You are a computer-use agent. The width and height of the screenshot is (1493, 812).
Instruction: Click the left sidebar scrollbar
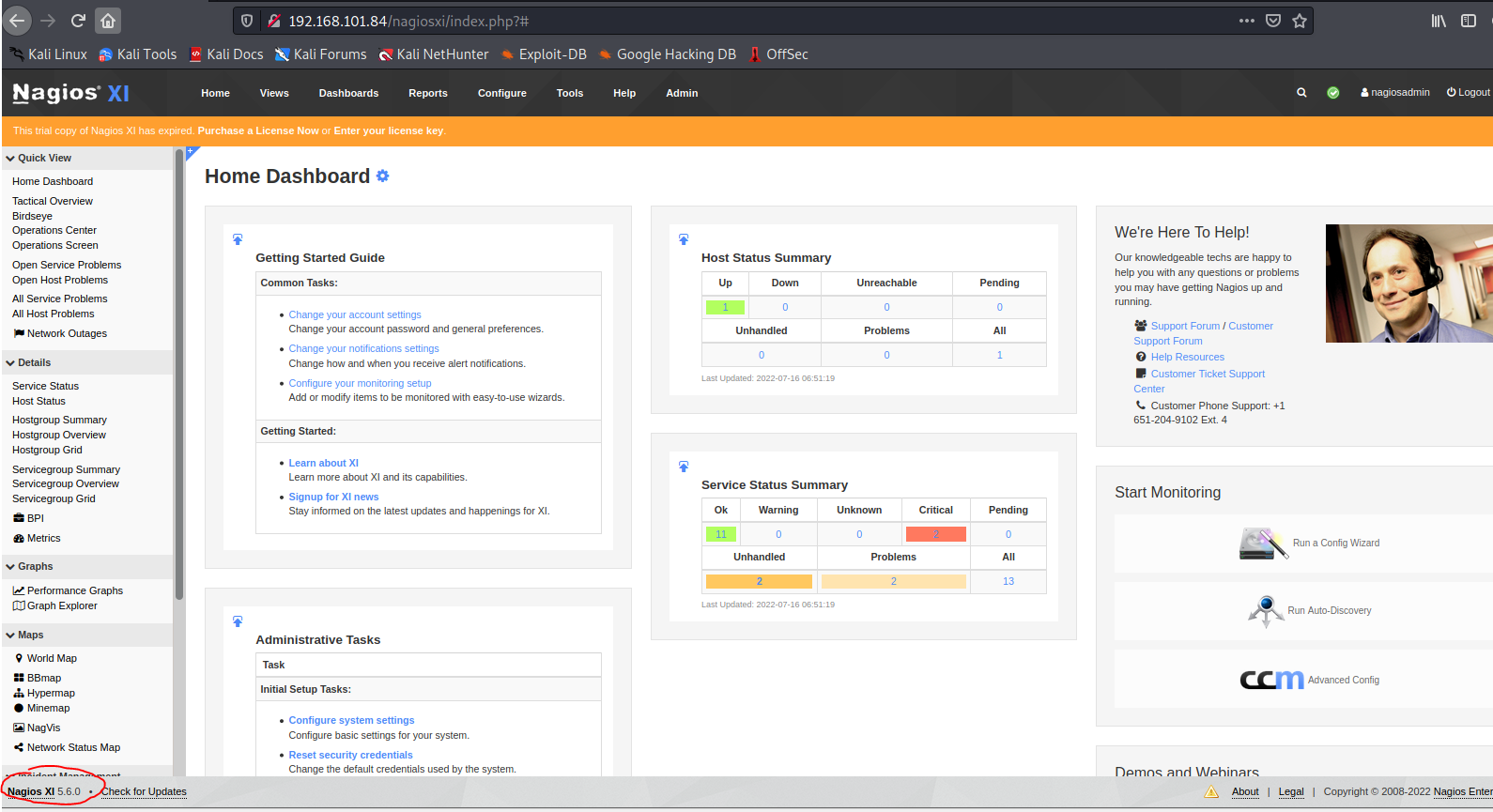(178, 375)
